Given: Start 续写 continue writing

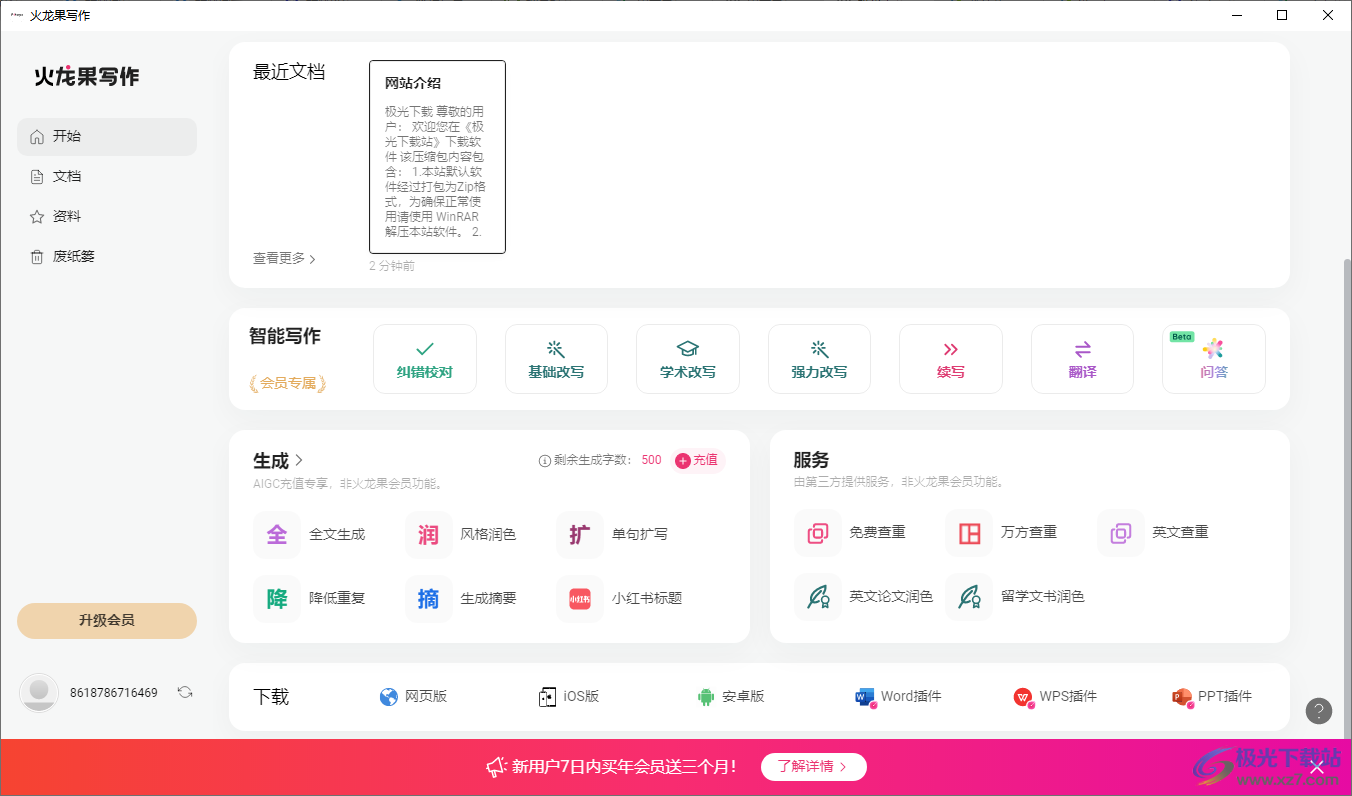Looking at the screenshot, I should tap(951, 359).
